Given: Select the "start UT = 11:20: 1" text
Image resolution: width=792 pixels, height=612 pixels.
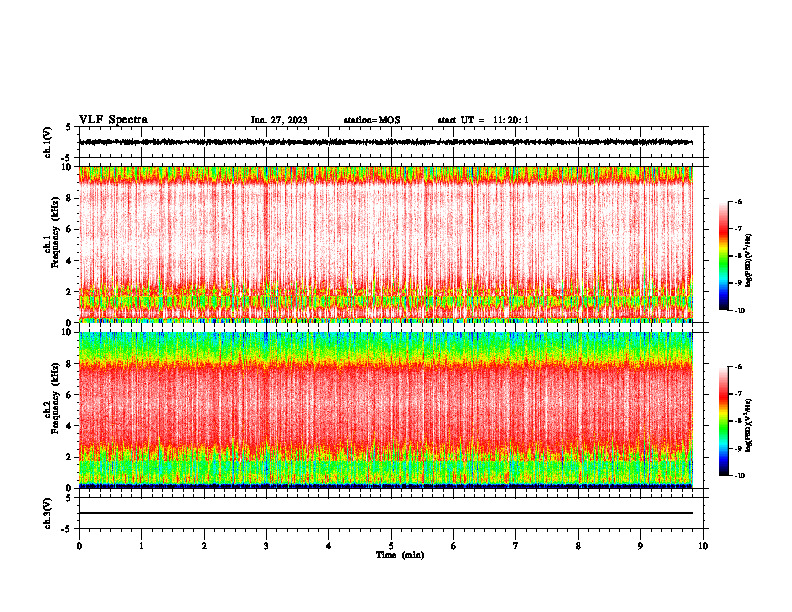Looking at the screenshot, I should pos(483,120).
